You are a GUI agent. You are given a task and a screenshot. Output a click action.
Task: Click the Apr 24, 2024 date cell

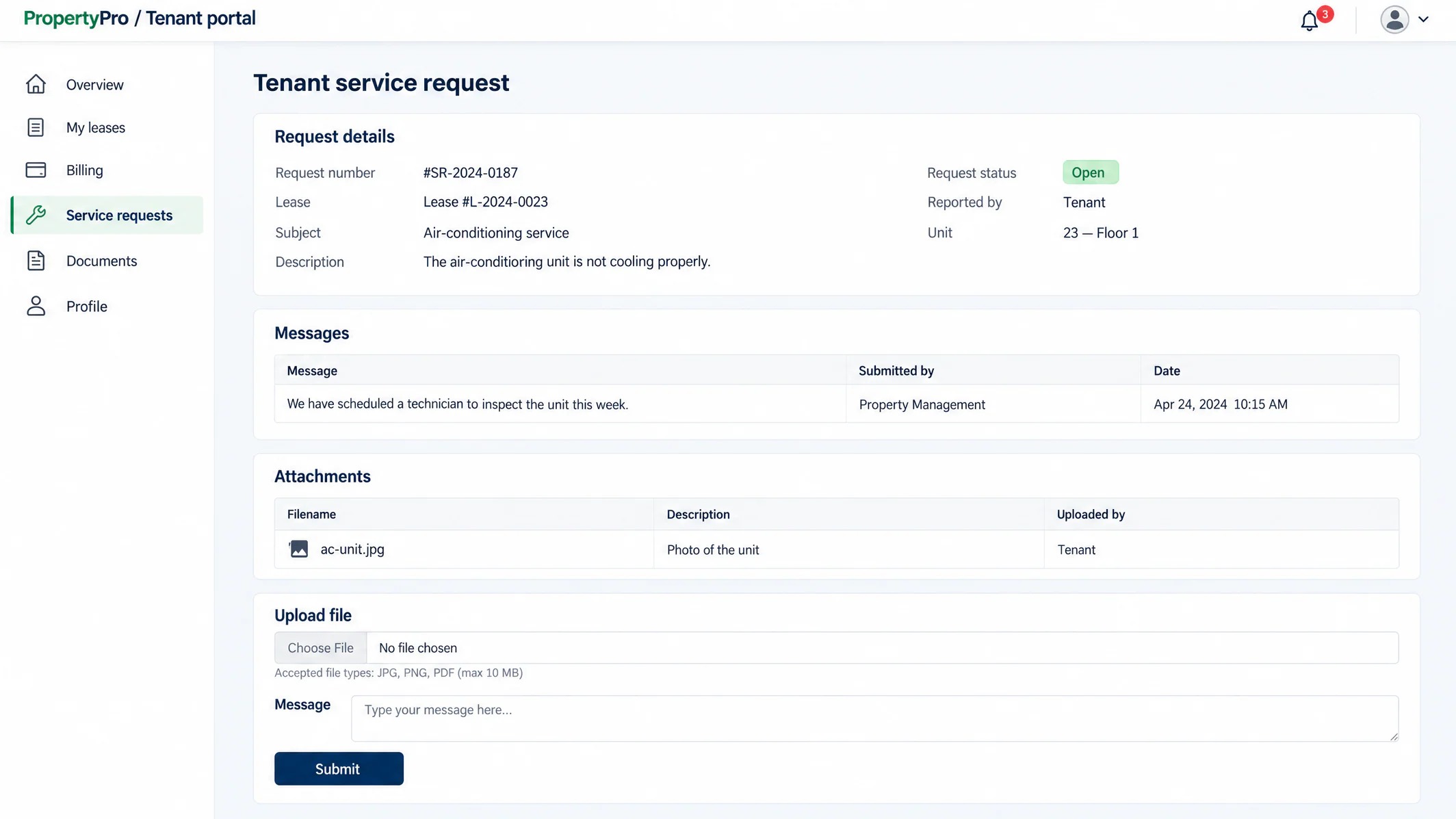pyautogui.click(x=1220, y=404)
